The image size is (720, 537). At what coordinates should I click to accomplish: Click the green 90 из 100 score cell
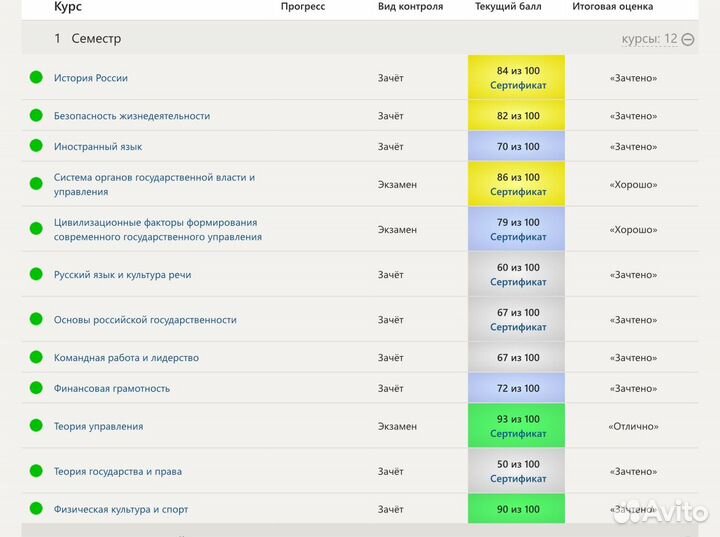click(517, 509)
